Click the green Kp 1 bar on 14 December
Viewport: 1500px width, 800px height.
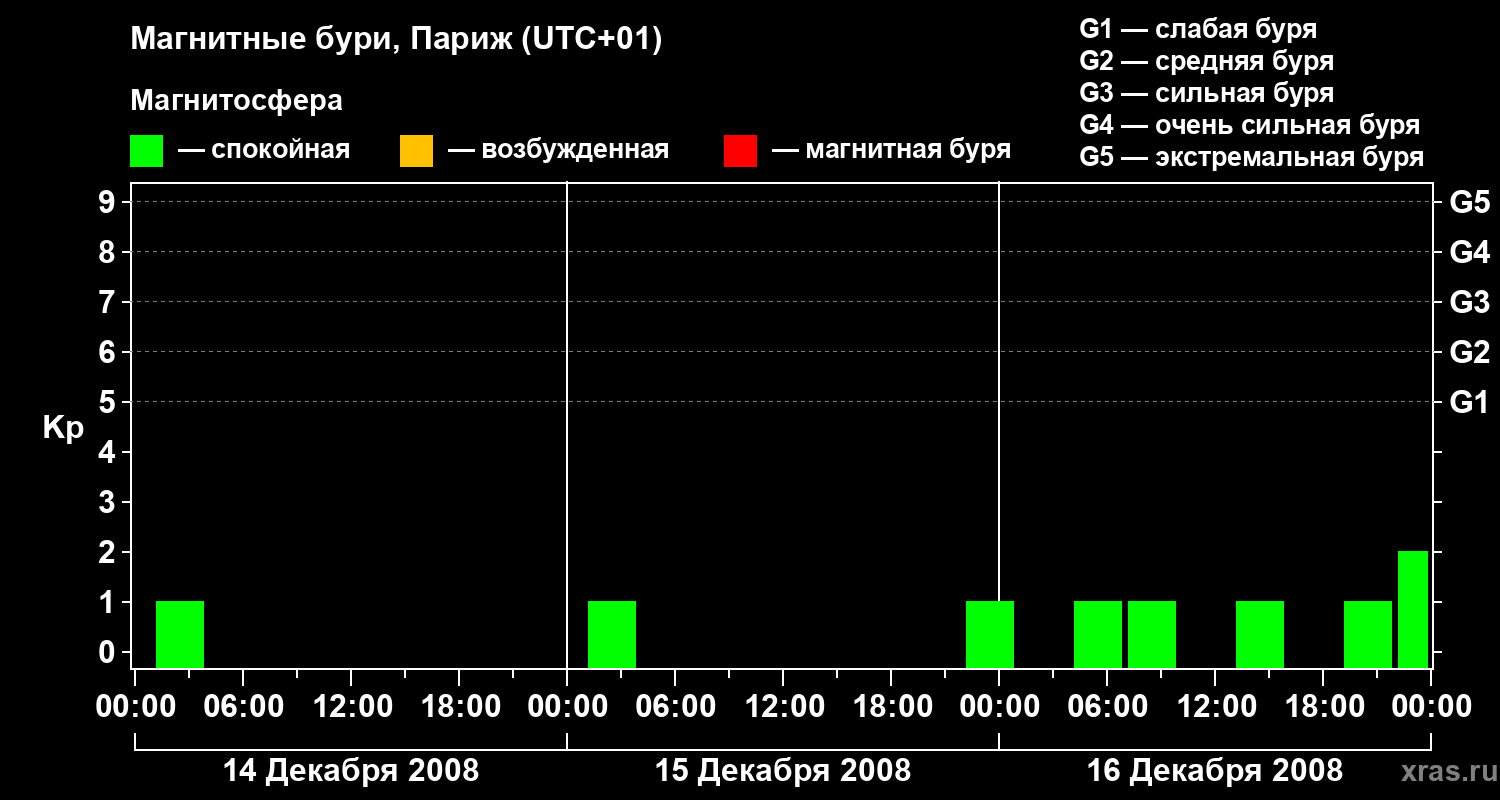coord(180,634)
